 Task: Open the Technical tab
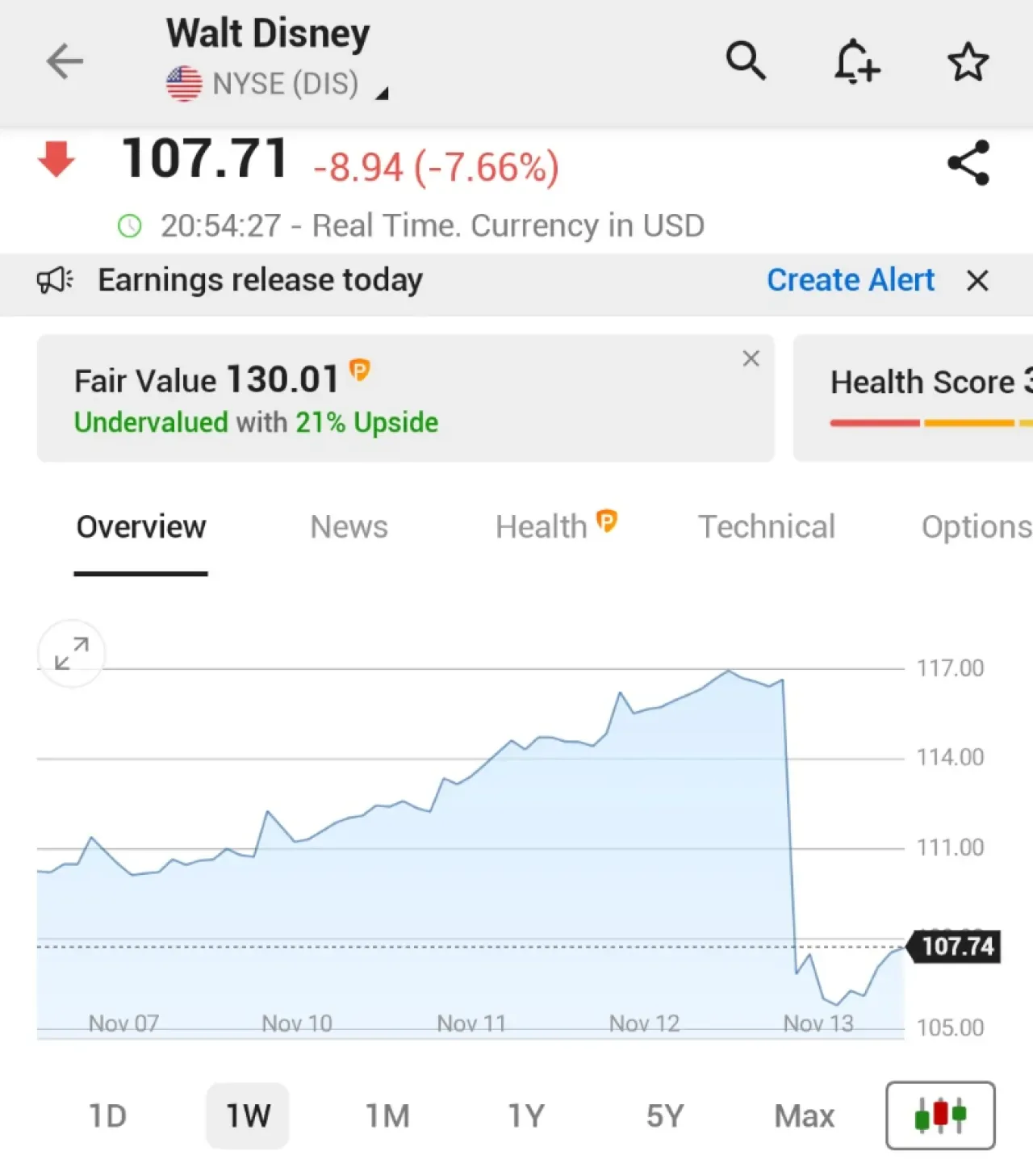pyautogui.click(x=766, y=527)
